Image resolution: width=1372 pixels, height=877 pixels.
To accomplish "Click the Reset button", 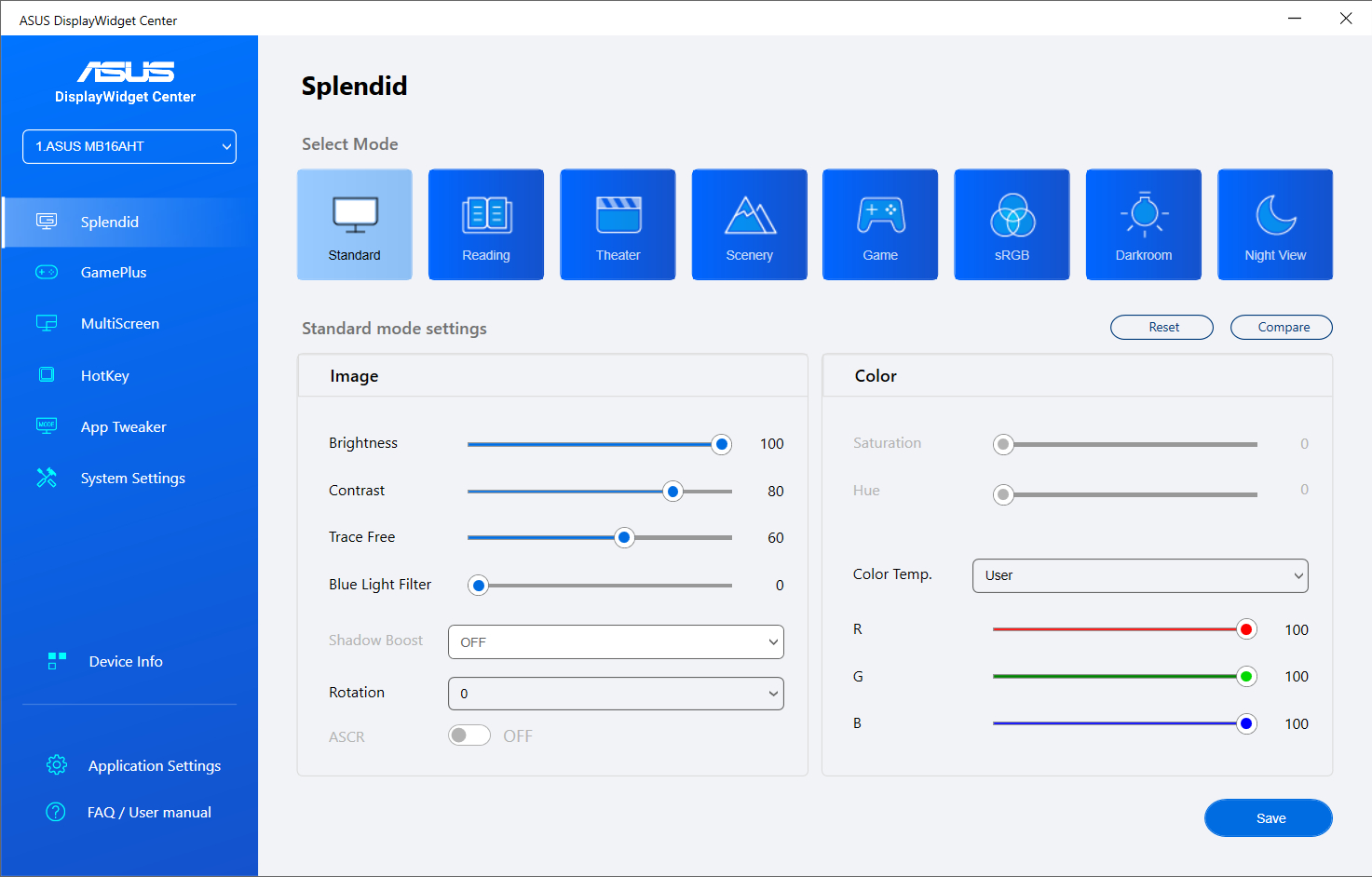I will tap(1162, 327).
